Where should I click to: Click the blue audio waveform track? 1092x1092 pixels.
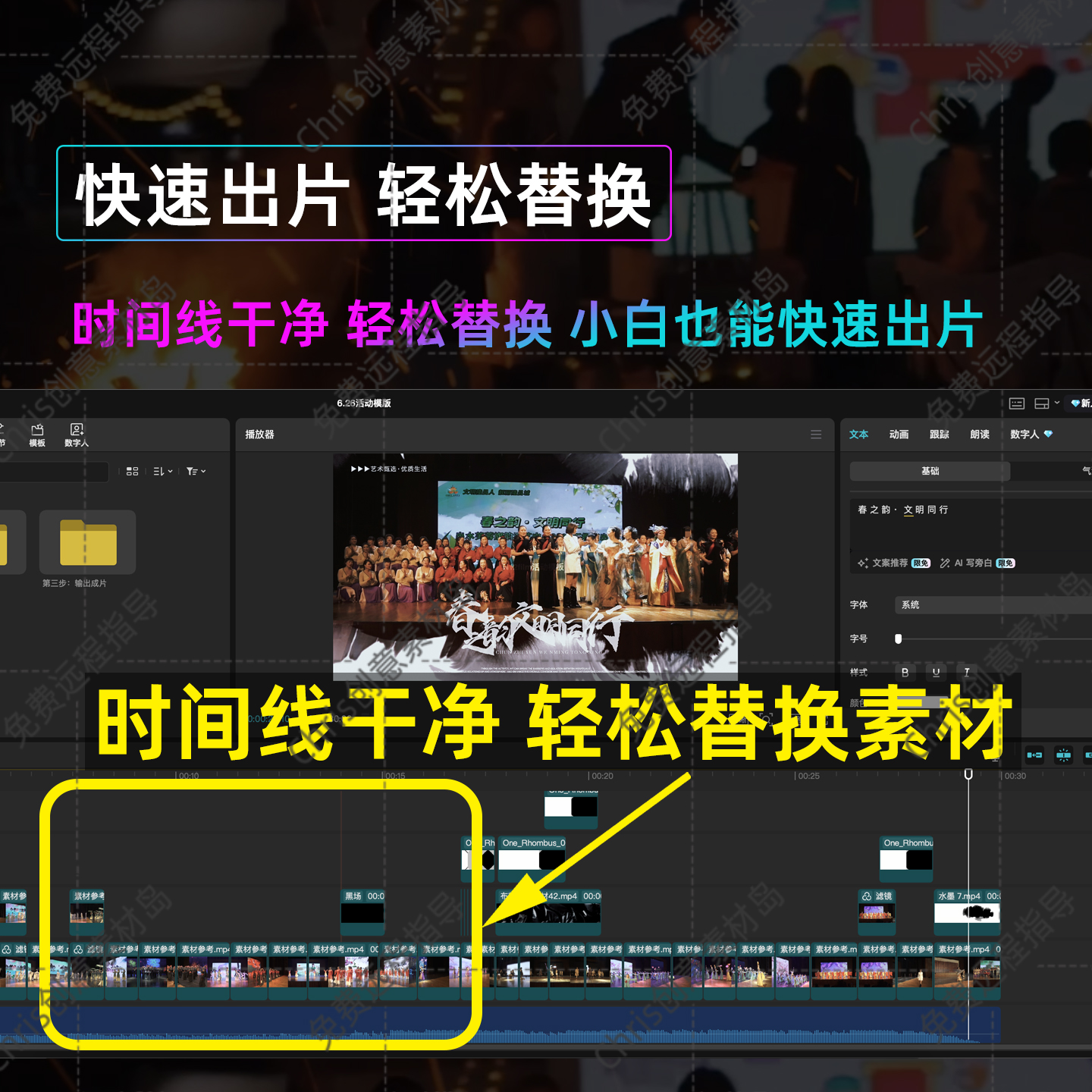pos(500,1024)
